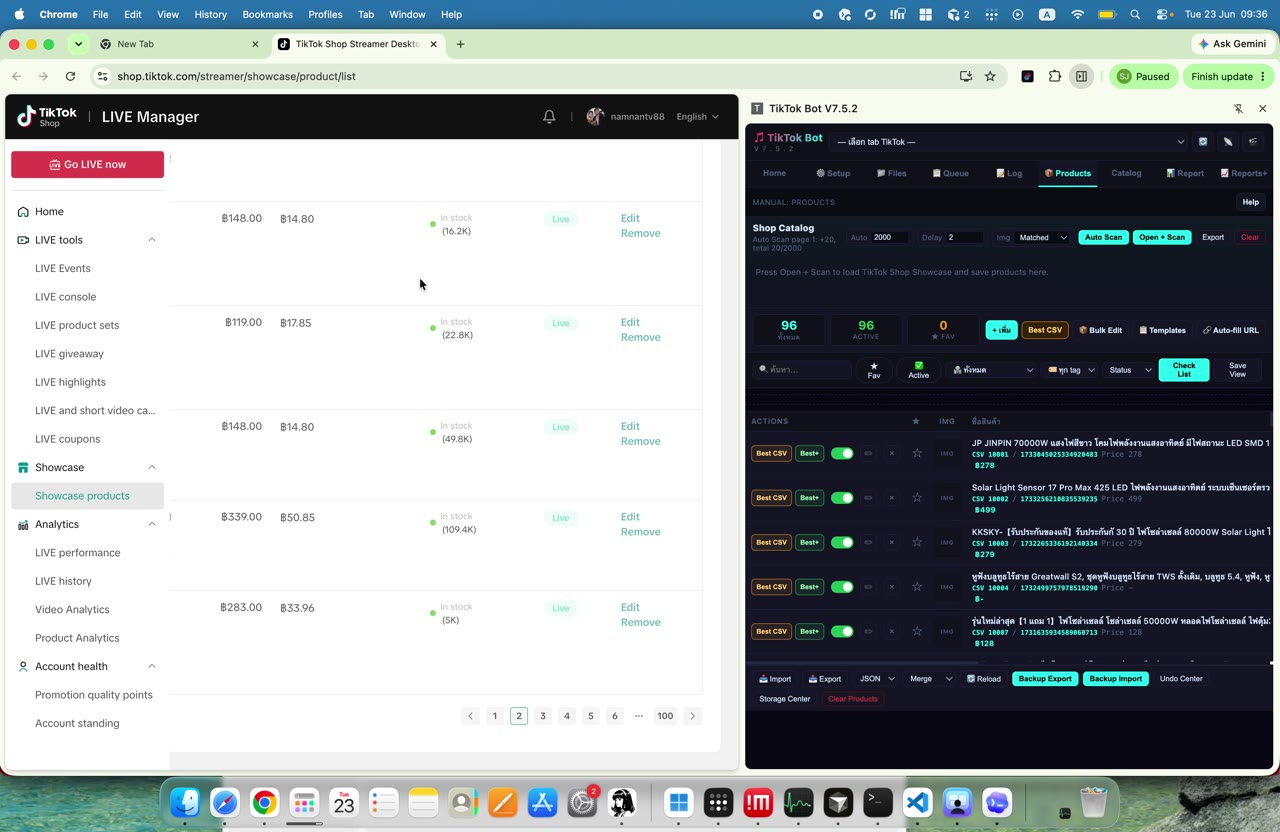Click the Backup Export button

(x=1045, y=679)
